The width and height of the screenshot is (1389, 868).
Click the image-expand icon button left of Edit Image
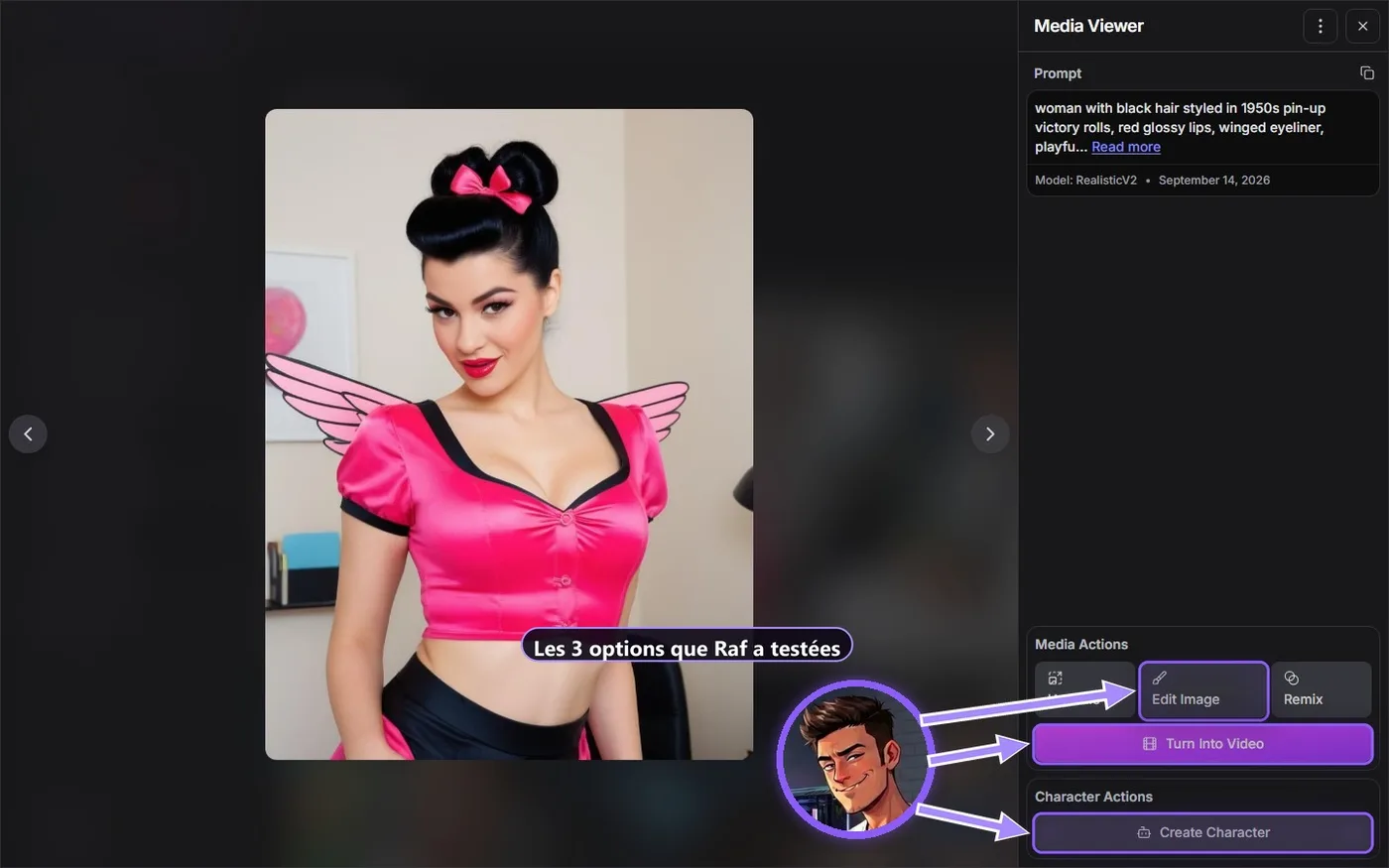(x=1084, y=689)
